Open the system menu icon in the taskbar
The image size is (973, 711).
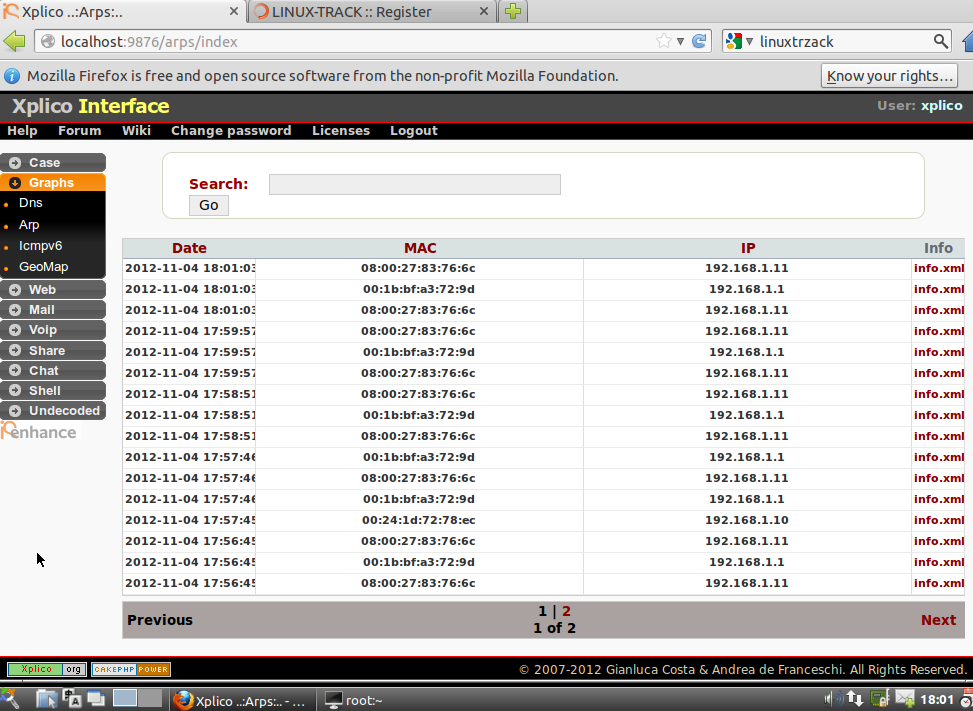pos(10,700)
